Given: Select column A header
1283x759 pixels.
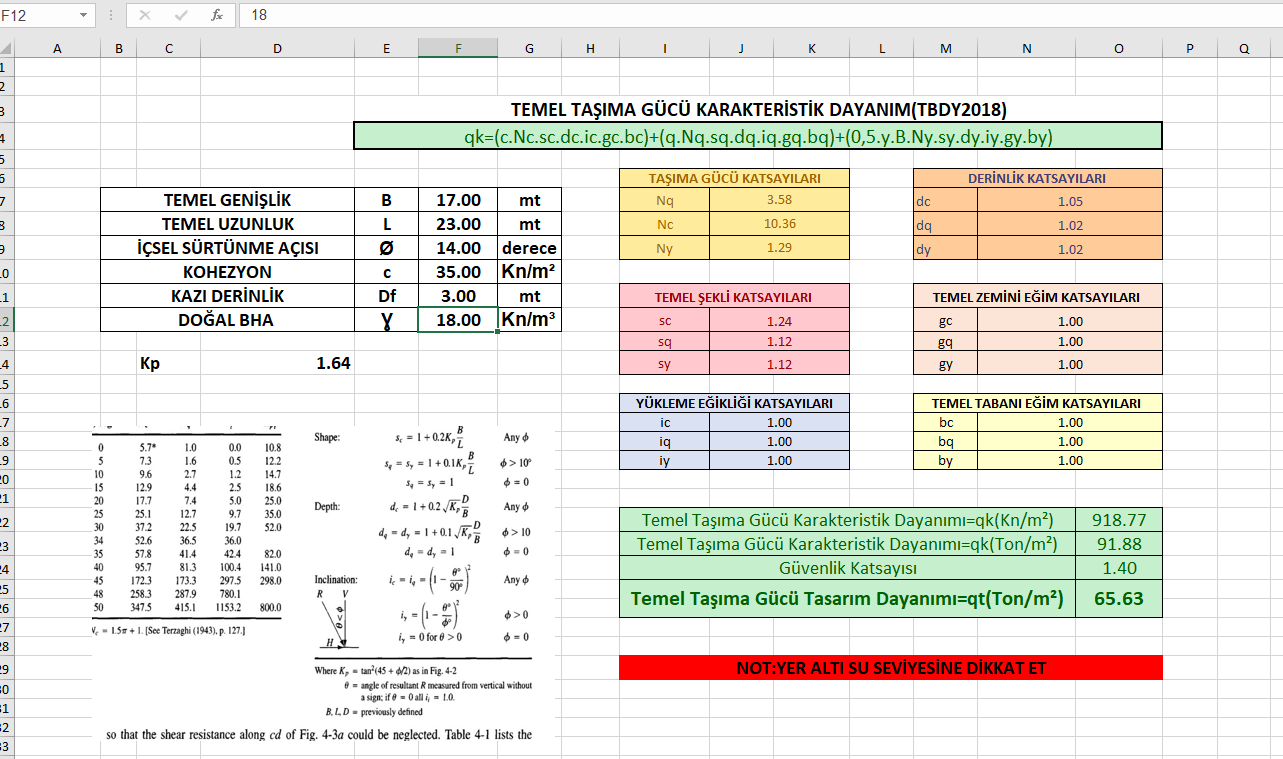Looking at the screenshot, I should coord(56,48).
